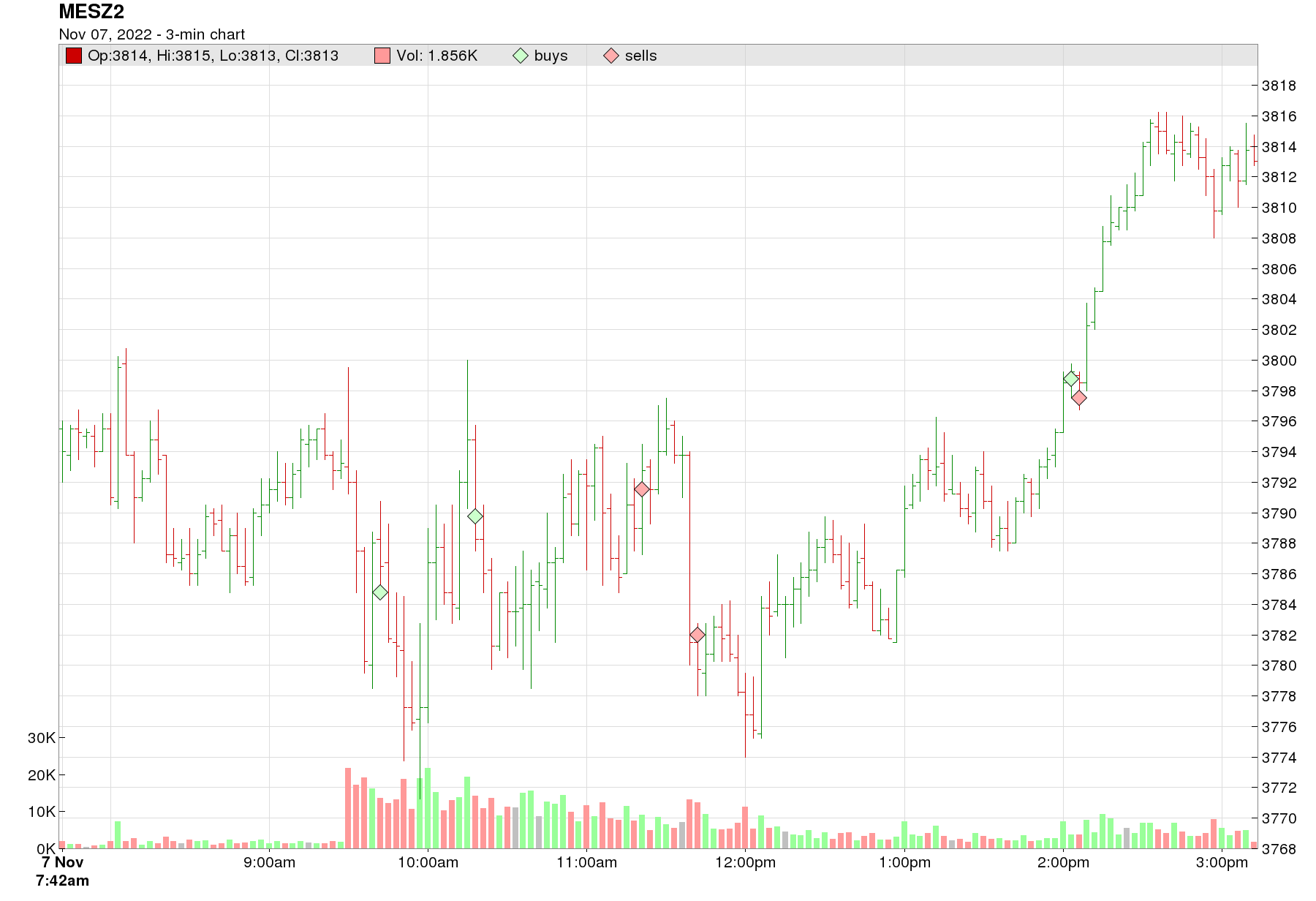Click the sell marker near 3797.5 after 2:00pm
The image size is (1316, 901).
(1079, 398)
